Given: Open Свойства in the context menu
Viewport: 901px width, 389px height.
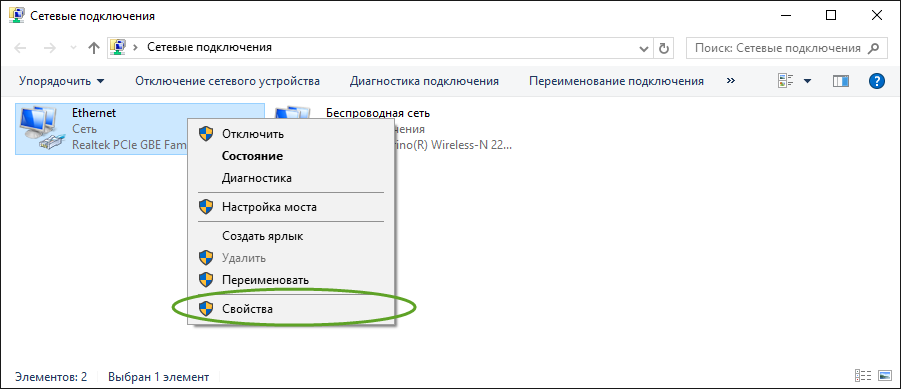Looking at the screenshot, I should tap(291, 309).
